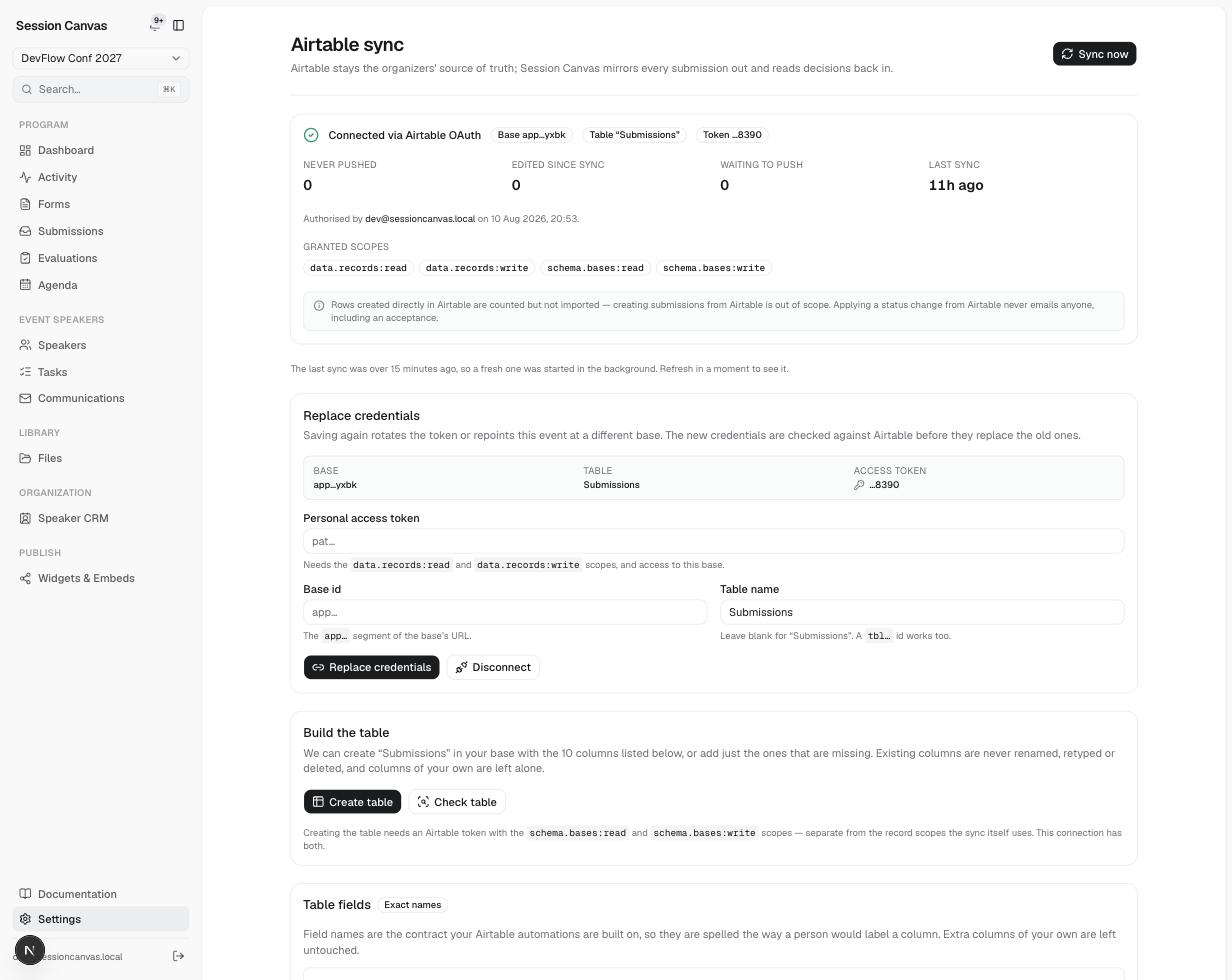Click the Token …8390 badge
Image resolution: width=1232 pixels, height=980 pixels.
point(732,135)
